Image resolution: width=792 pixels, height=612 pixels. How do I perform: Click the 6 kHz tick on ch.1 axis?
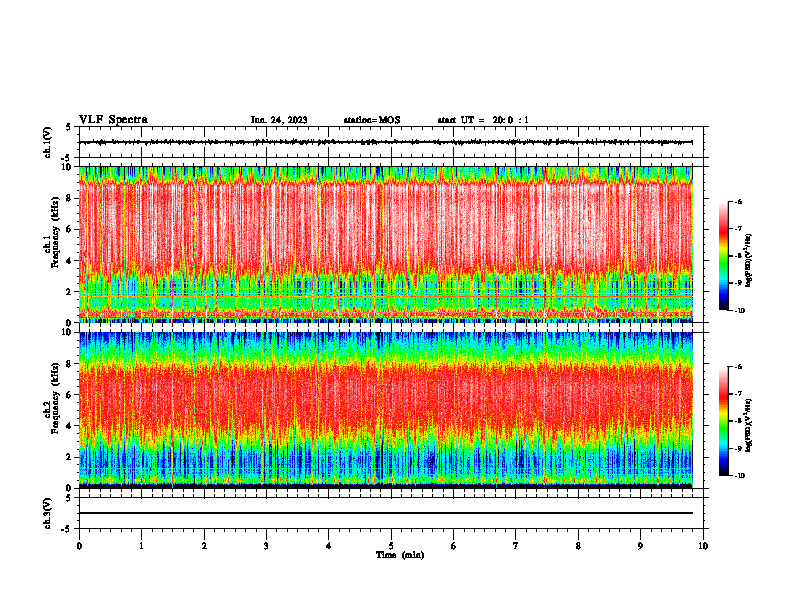70,229
